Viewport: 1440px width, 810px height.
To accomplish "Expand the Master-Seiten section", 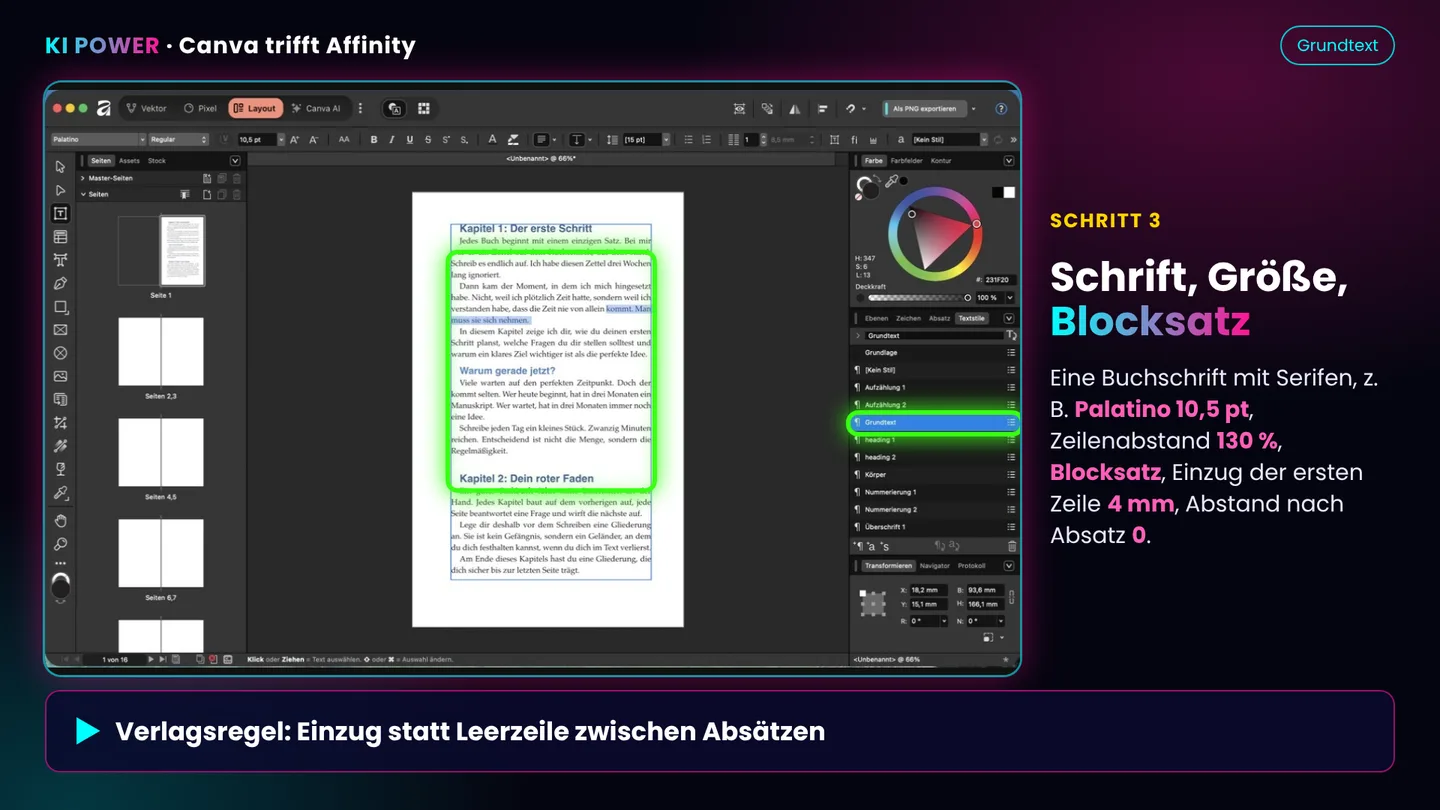I will click(83, 178).
